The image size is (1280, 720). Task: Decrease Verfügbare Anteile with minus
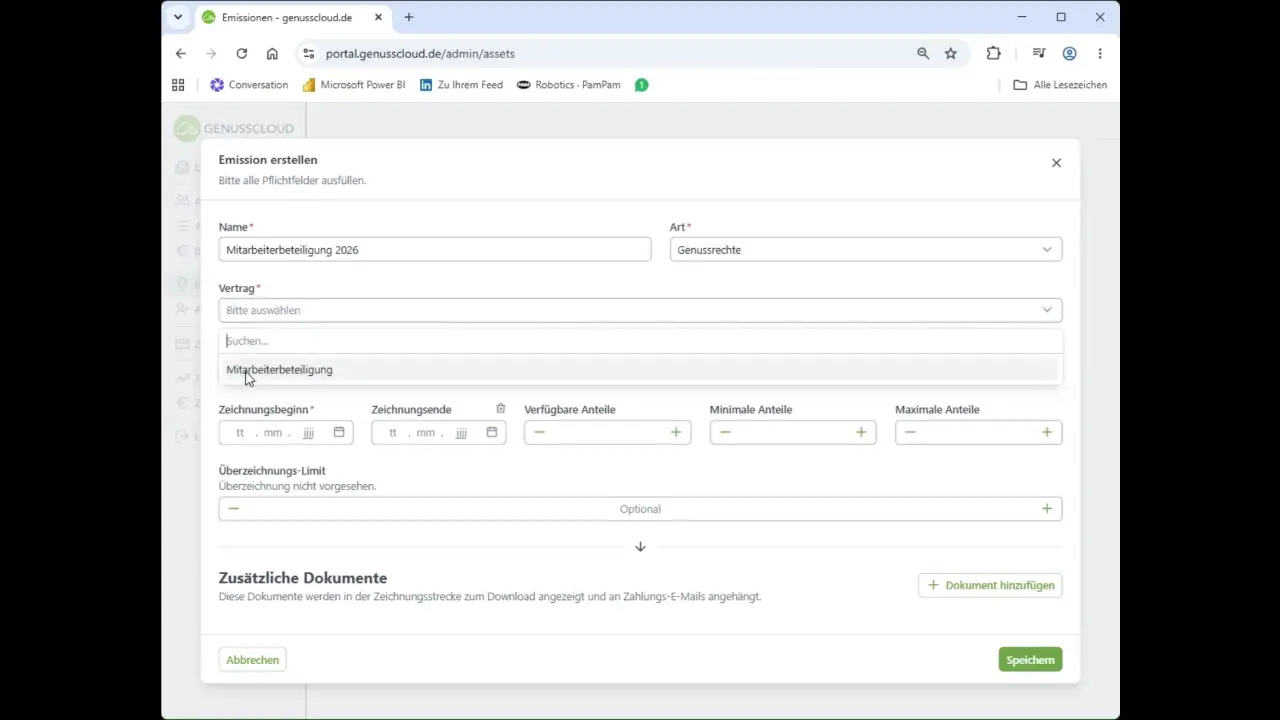click(x=539, y=433)
